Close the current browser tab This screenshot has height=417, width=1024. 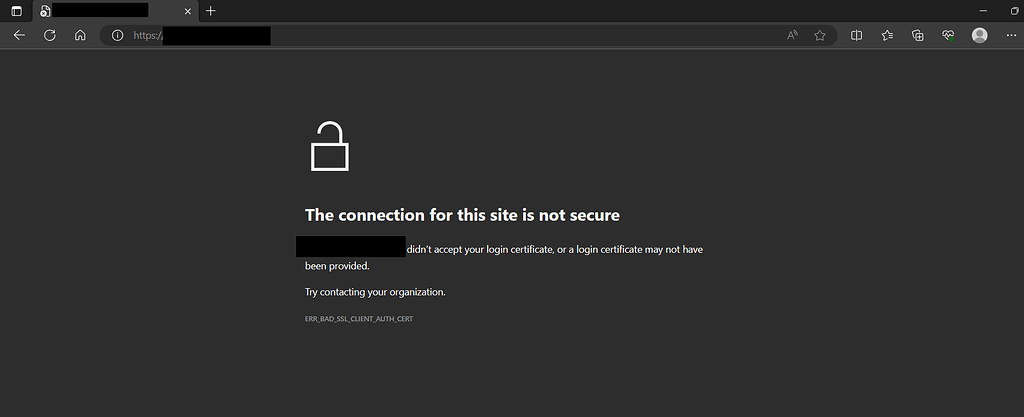(x=188, y=11)
